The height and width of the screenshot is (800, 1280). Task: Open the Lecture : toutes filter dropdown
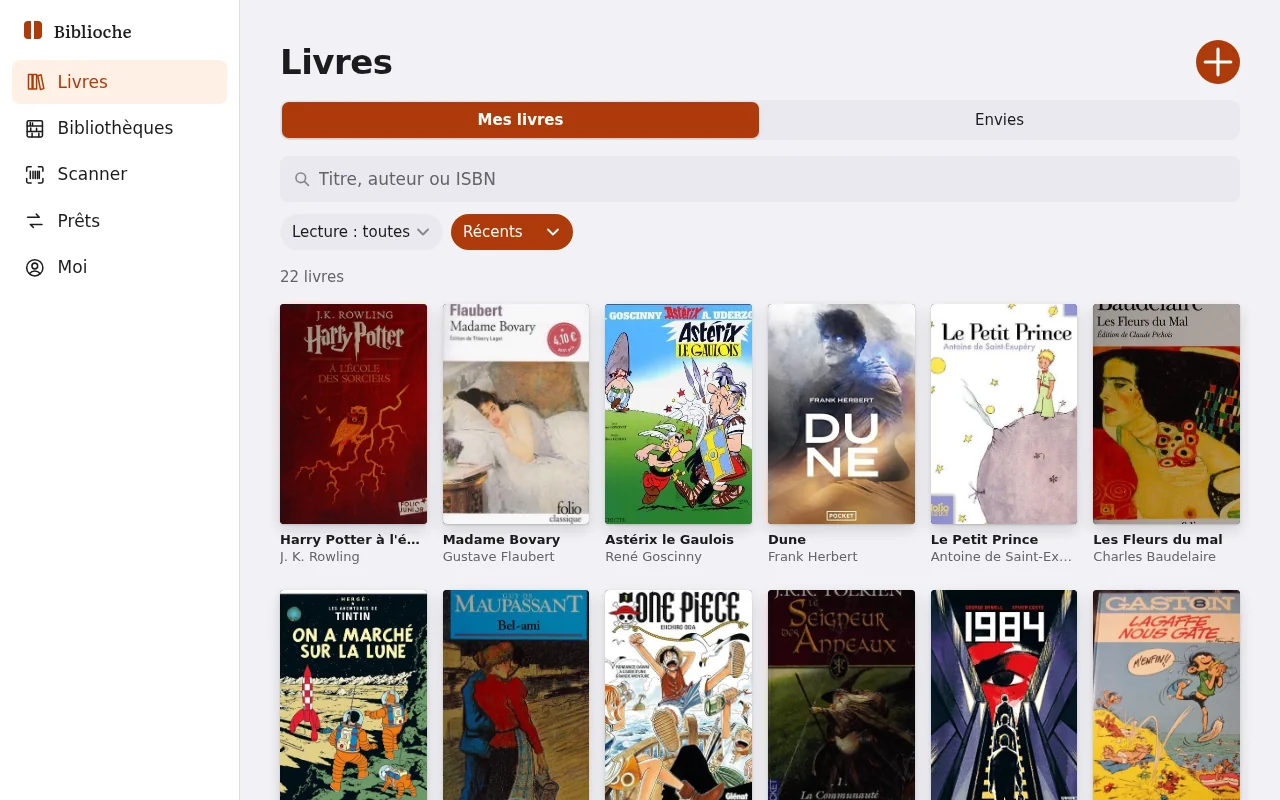pos(361,232)
